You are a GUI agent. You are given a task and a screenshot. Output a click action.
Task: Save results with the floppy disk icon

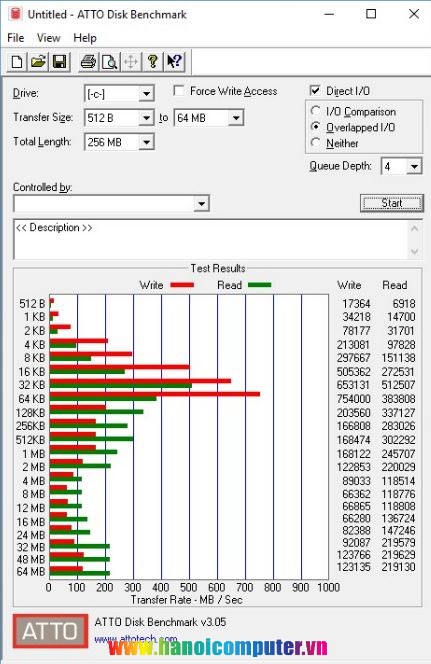(59, 62)
